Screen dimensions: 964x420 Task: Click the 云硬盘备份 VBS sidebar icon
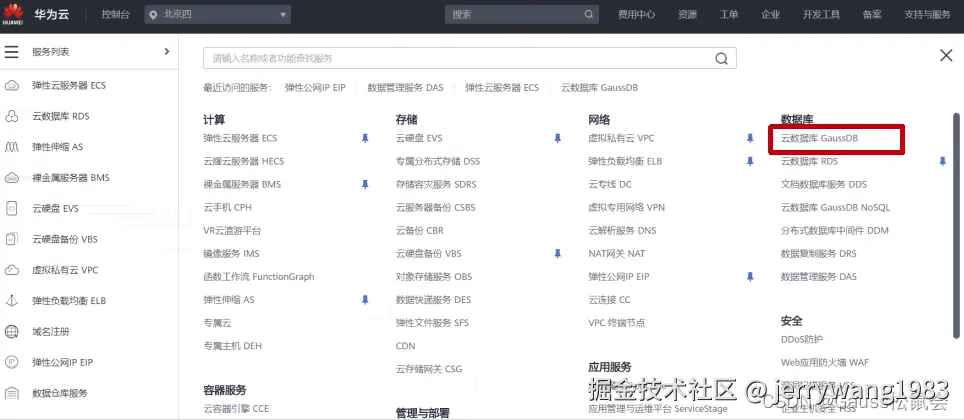click(x=12, y=239)
